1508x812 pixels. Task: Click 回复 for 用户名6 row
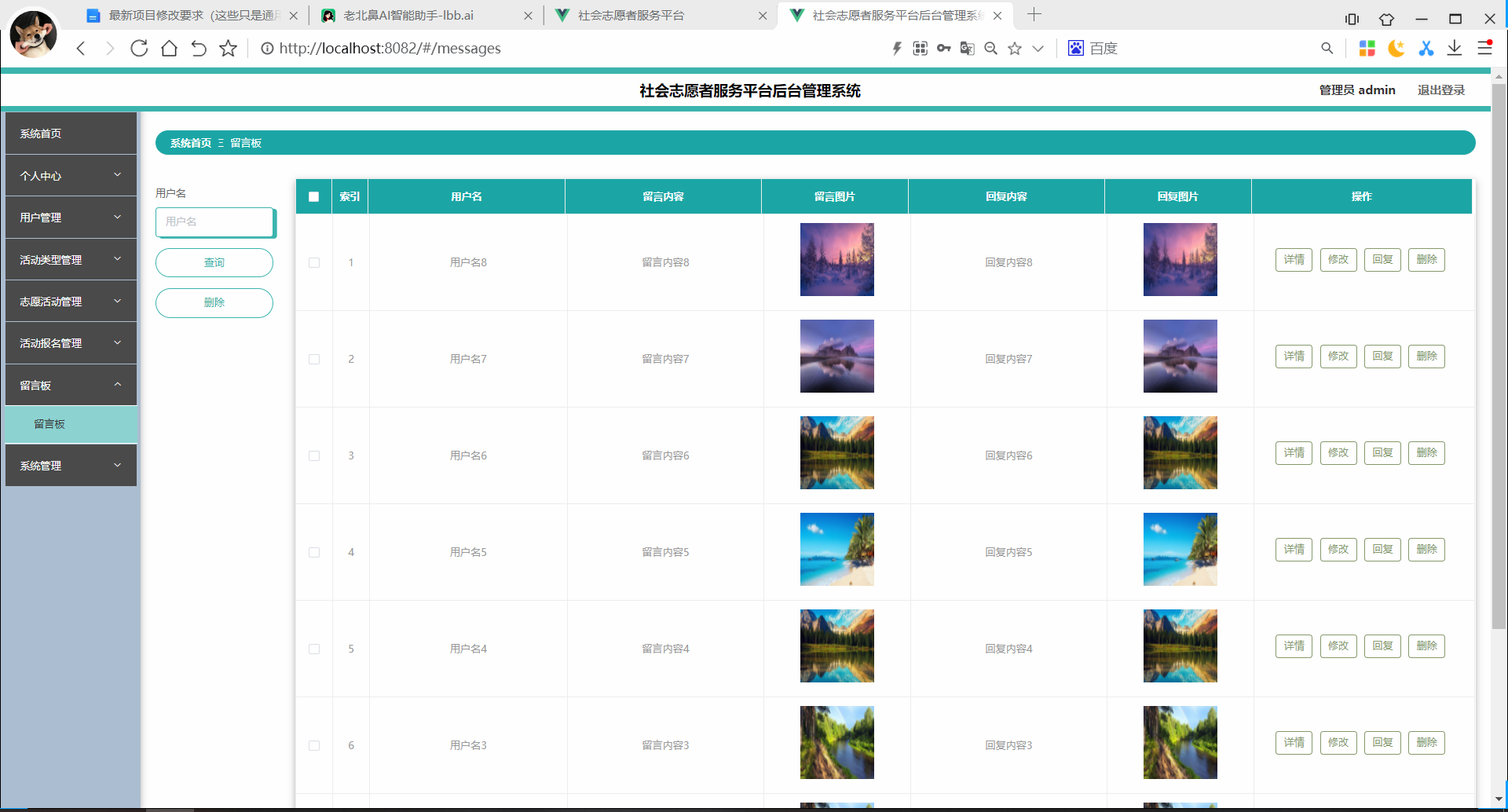tap(1382, 453)
